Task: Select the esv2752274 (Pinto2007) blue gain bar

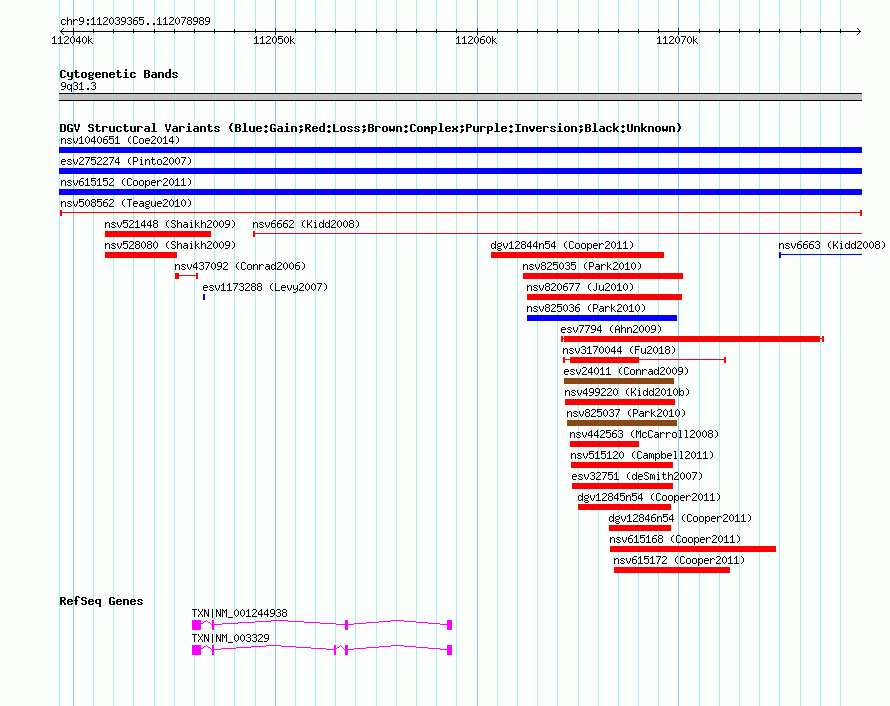Action: coord(460,171)
